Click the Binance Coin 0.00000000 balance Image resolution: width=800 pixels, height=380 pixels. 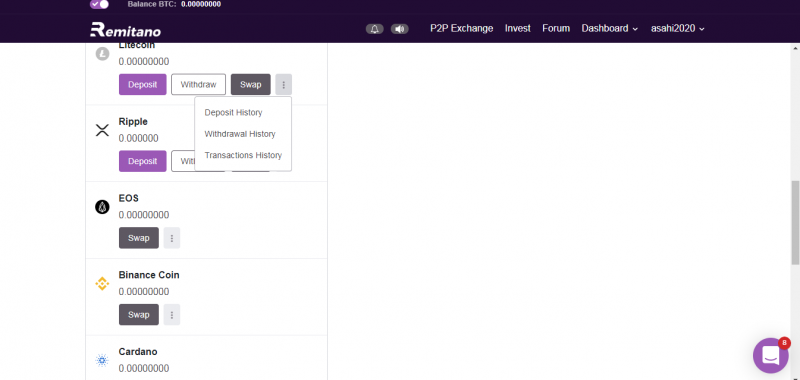(144, 292)
